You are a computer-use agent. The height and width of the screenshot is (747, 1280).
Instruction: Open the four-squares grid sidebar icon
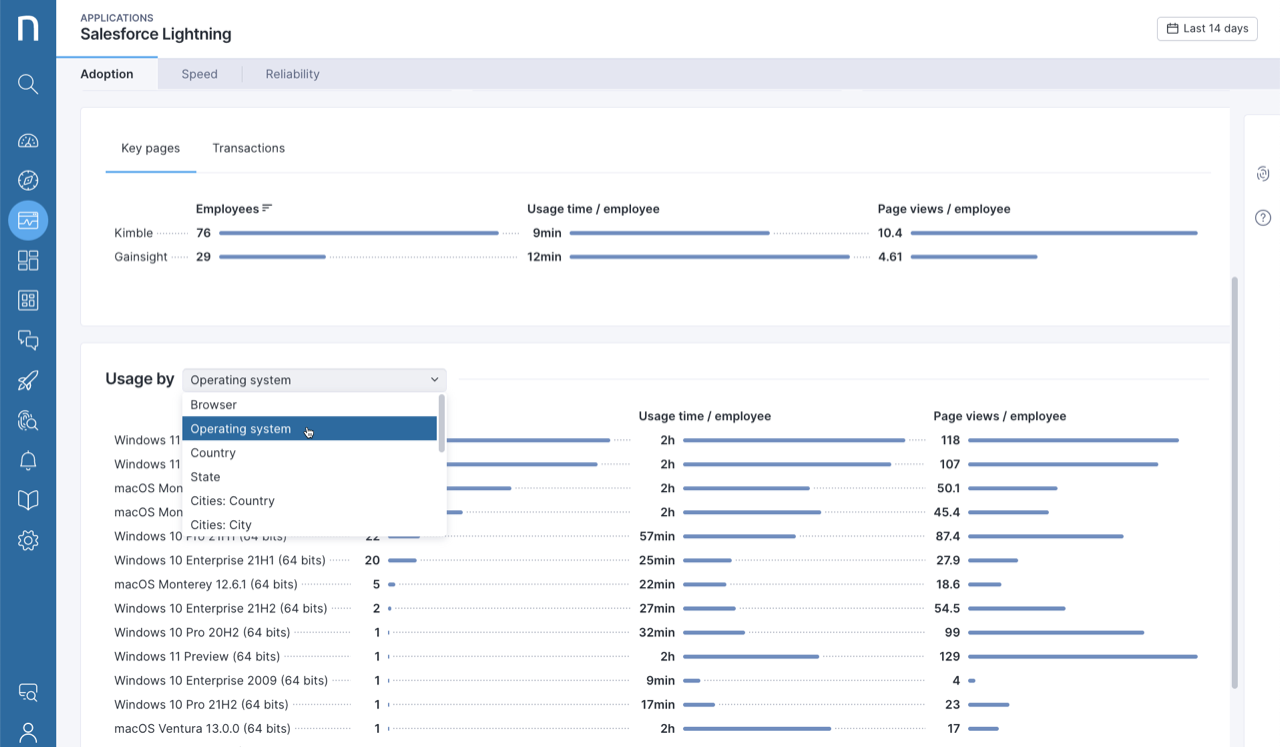28,300
